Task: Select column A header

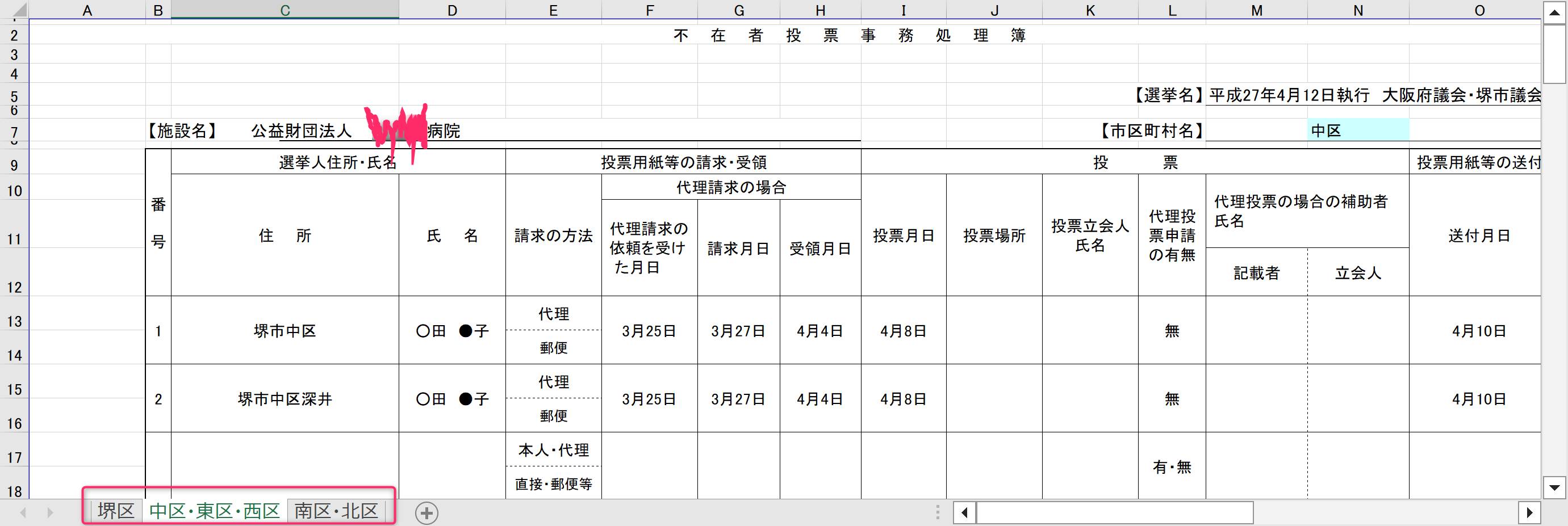Action: [x=87, y=10]
